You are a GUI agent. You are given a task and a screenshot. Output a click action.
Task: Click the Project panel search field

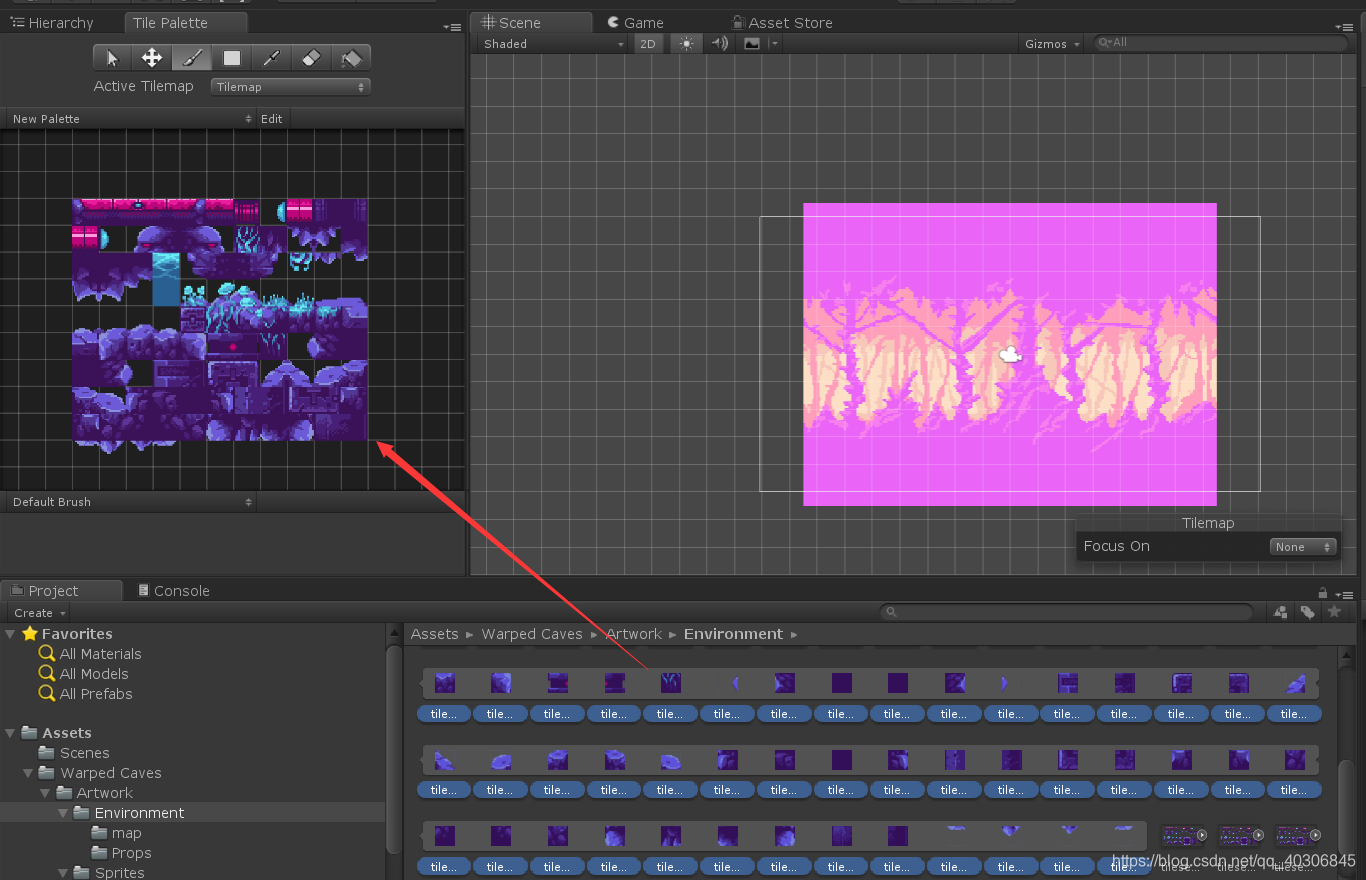tap(1066, 612)
